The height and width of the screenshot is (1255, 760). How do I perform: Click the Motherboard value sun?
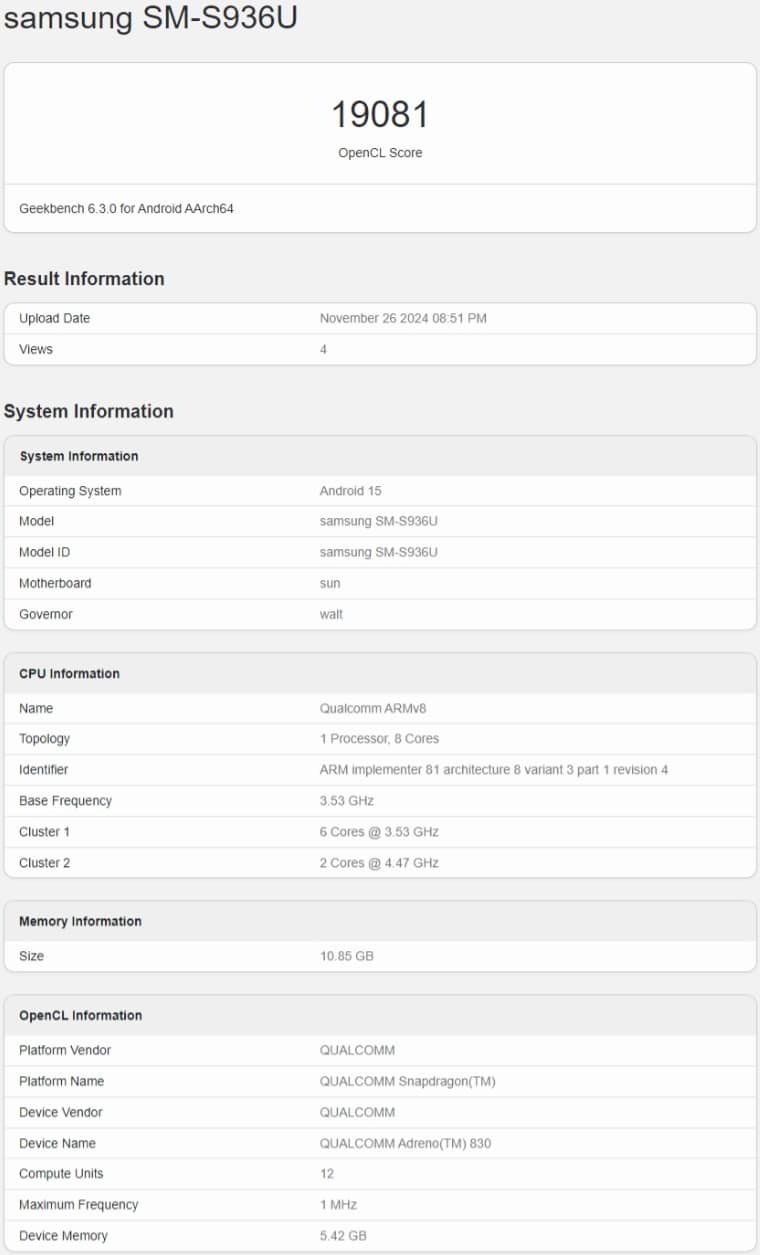330,583
